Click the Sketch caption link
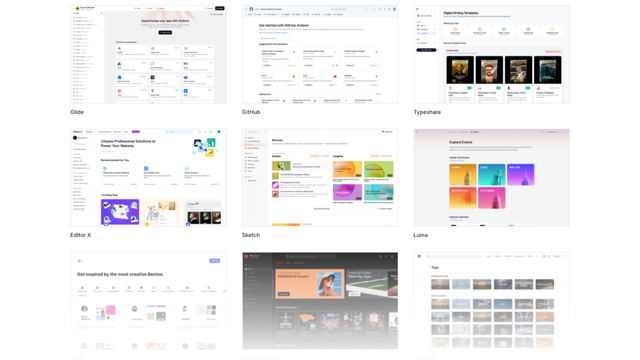This screenshot has width=640, height=360. click(251, 235)
